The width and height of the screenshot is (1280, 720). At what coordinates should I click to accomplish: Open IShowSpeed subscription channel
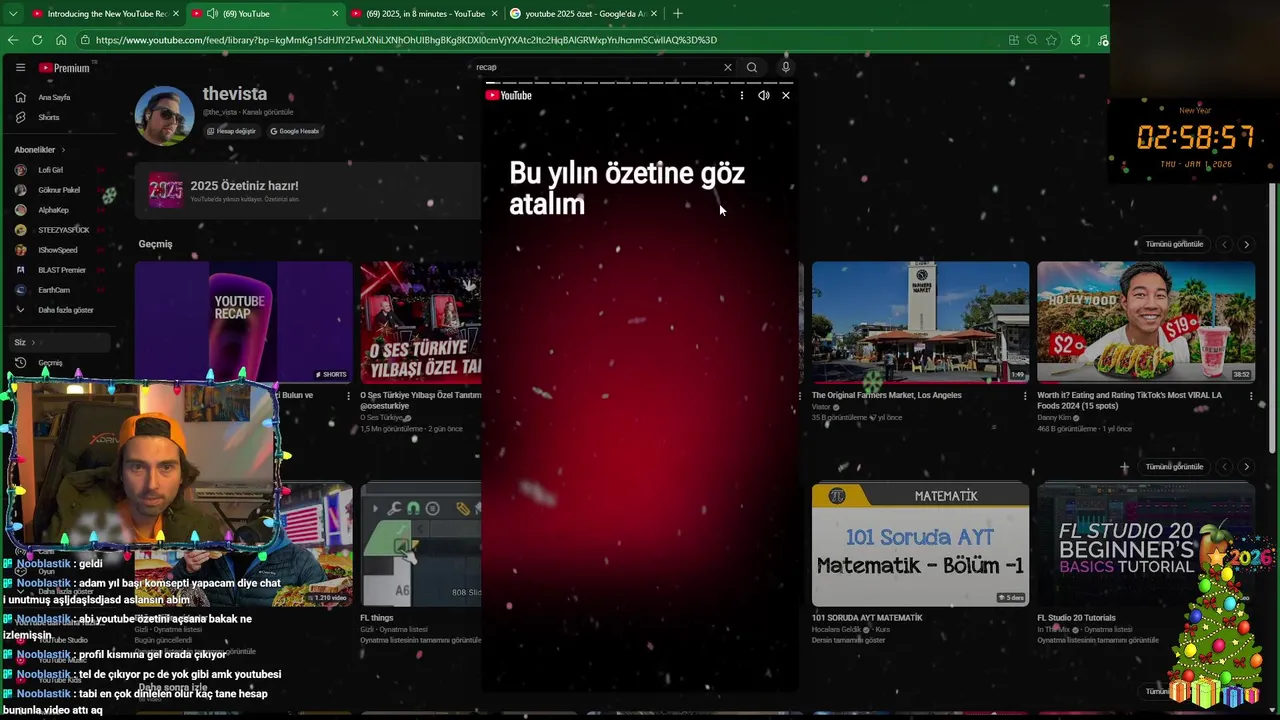57,250
